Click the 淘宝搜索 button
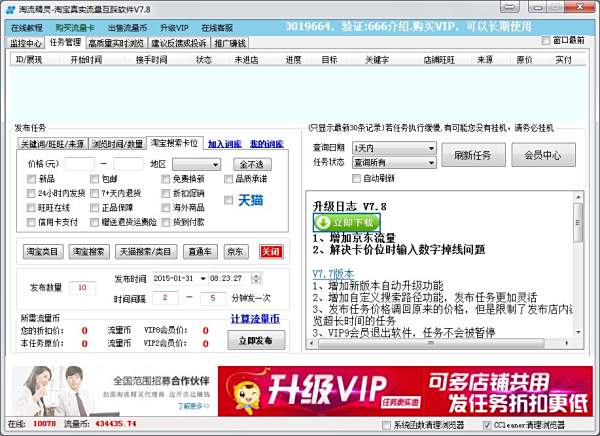 [89, 252]
